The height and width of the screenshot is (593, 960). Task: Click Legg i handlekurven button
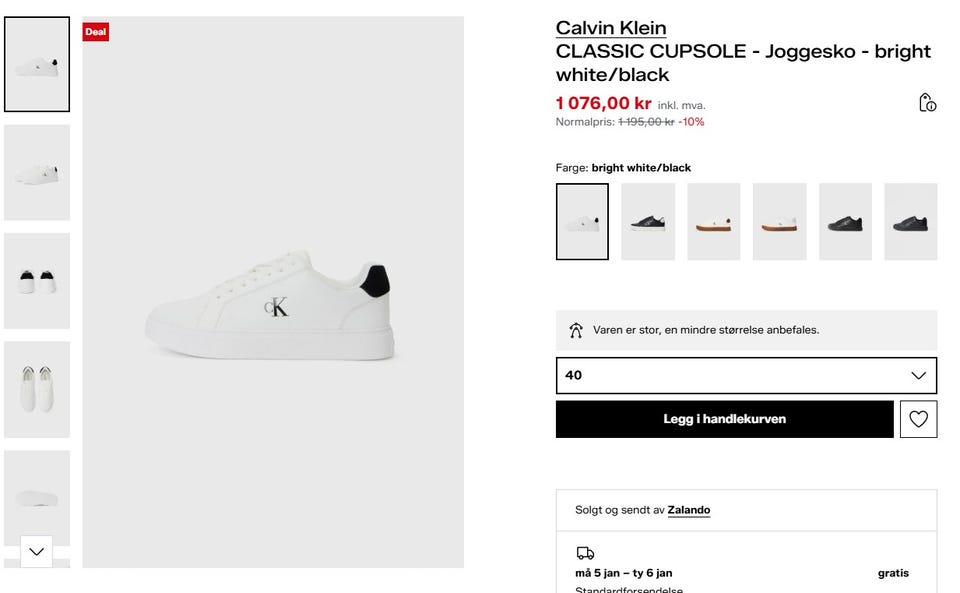(724, 419)
